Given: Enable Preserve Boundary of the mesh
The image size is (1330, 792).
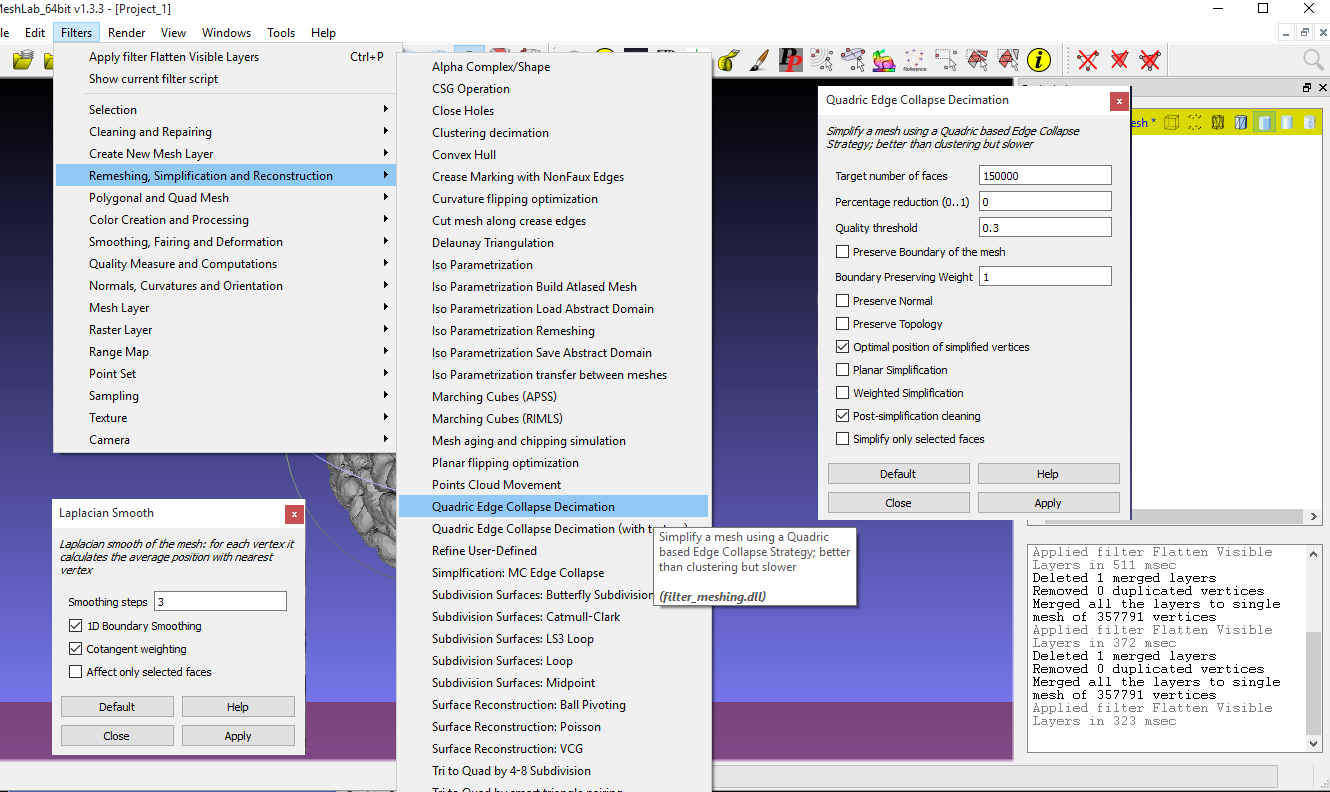Looking at the screenshot, I should tap(843, 252).
